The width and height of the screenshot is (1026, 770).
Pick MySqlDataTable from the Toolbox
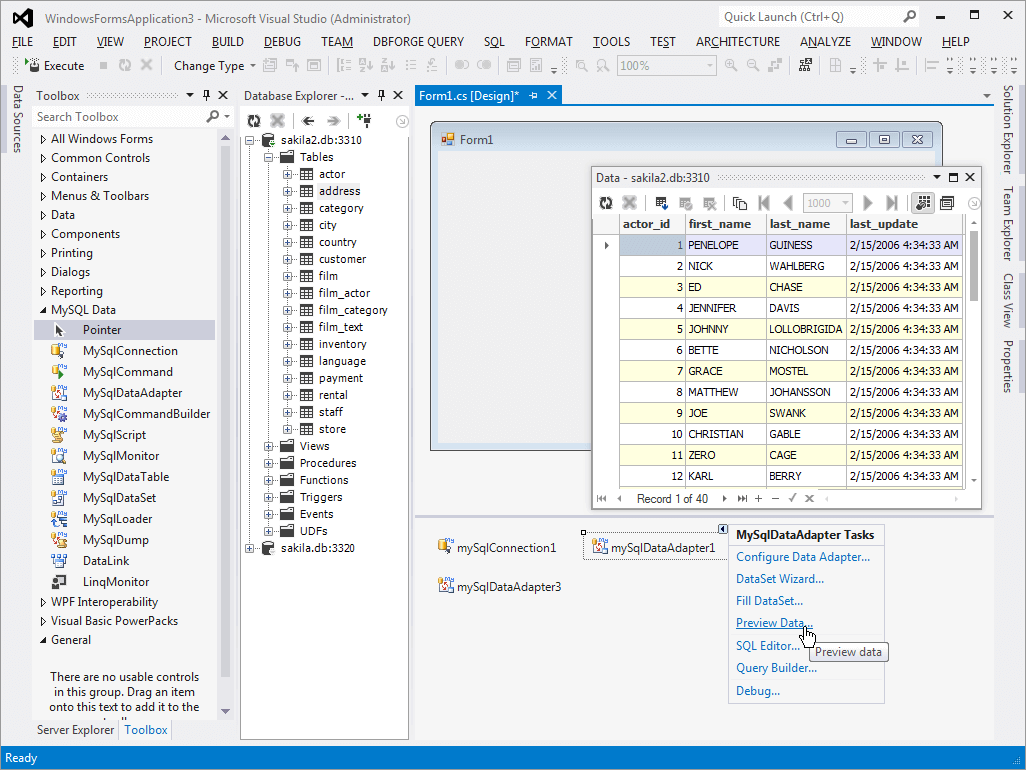pos(124,477)
